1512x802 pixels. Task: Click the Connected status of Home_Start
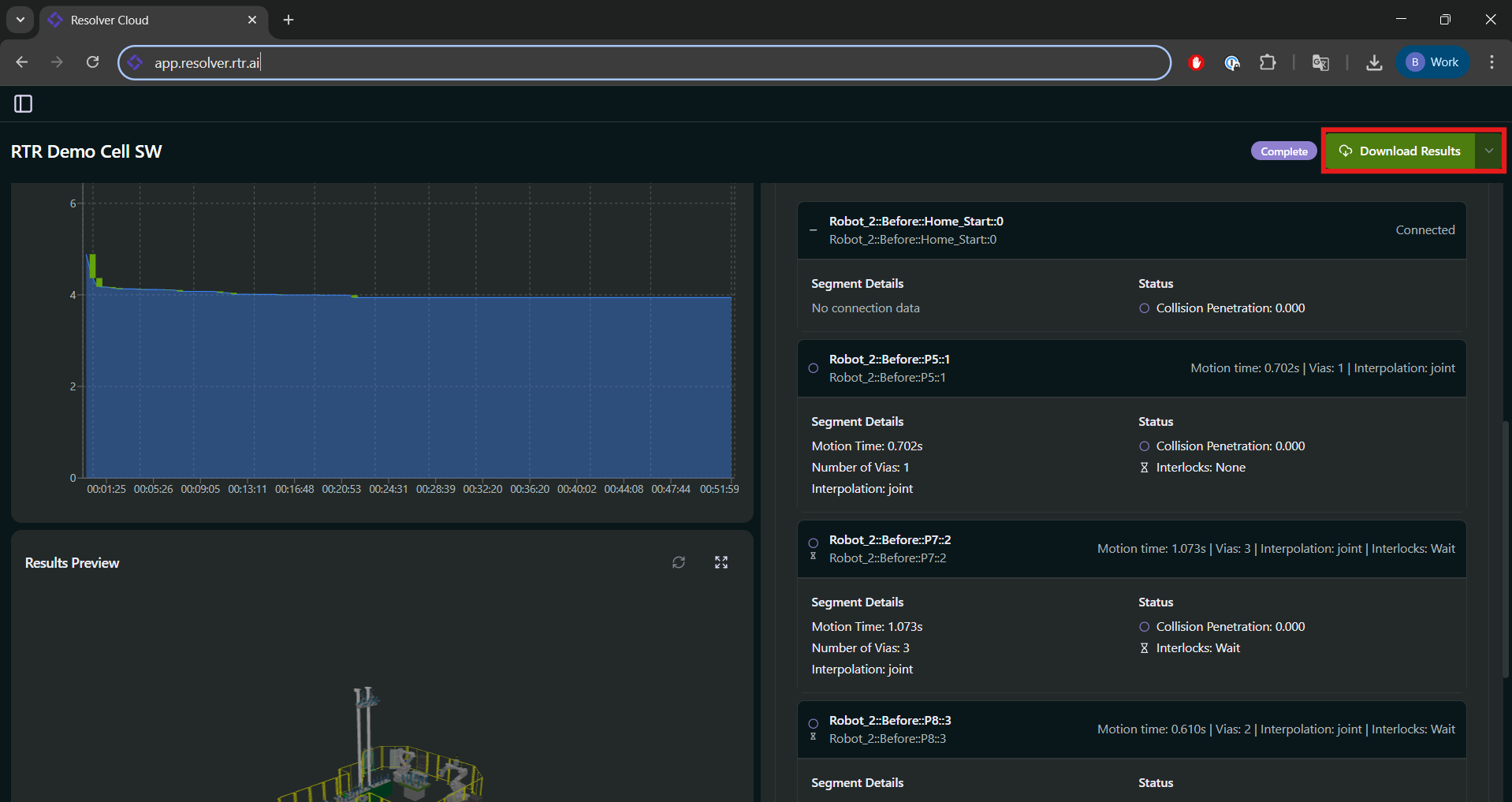1425,230
